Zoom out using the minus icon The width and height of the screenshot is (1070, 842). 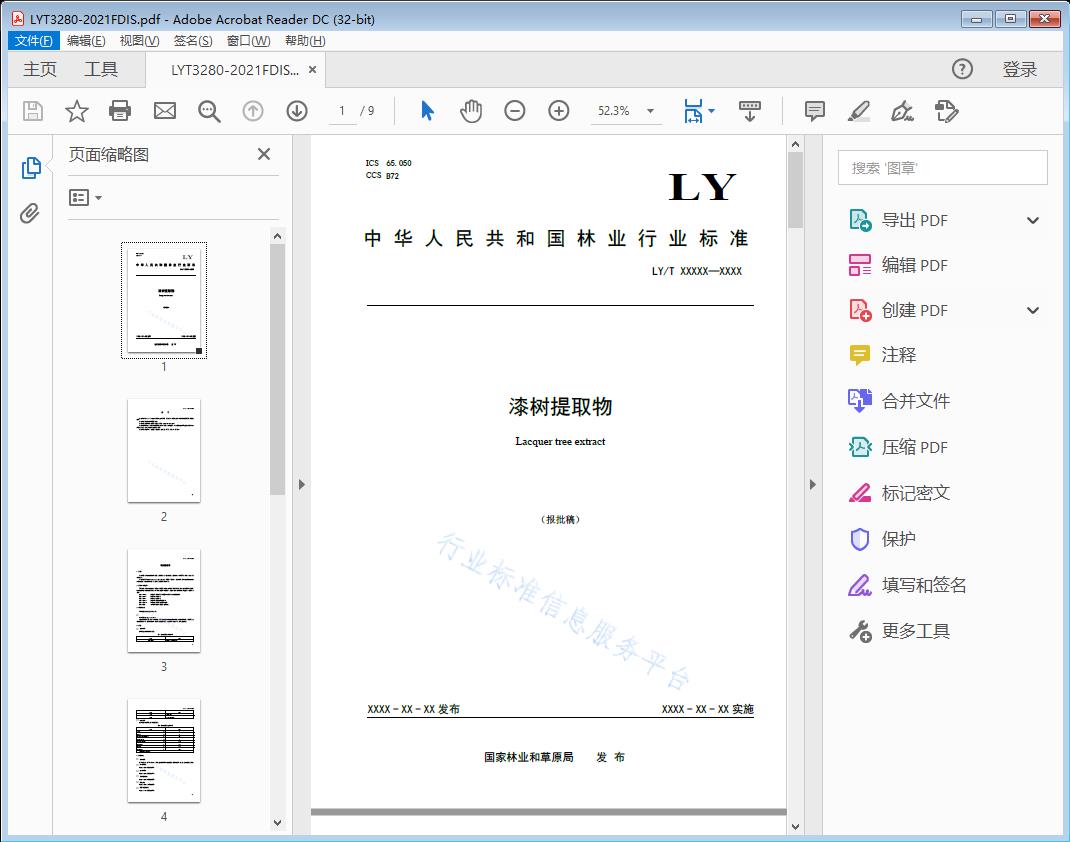coord(515,111)
